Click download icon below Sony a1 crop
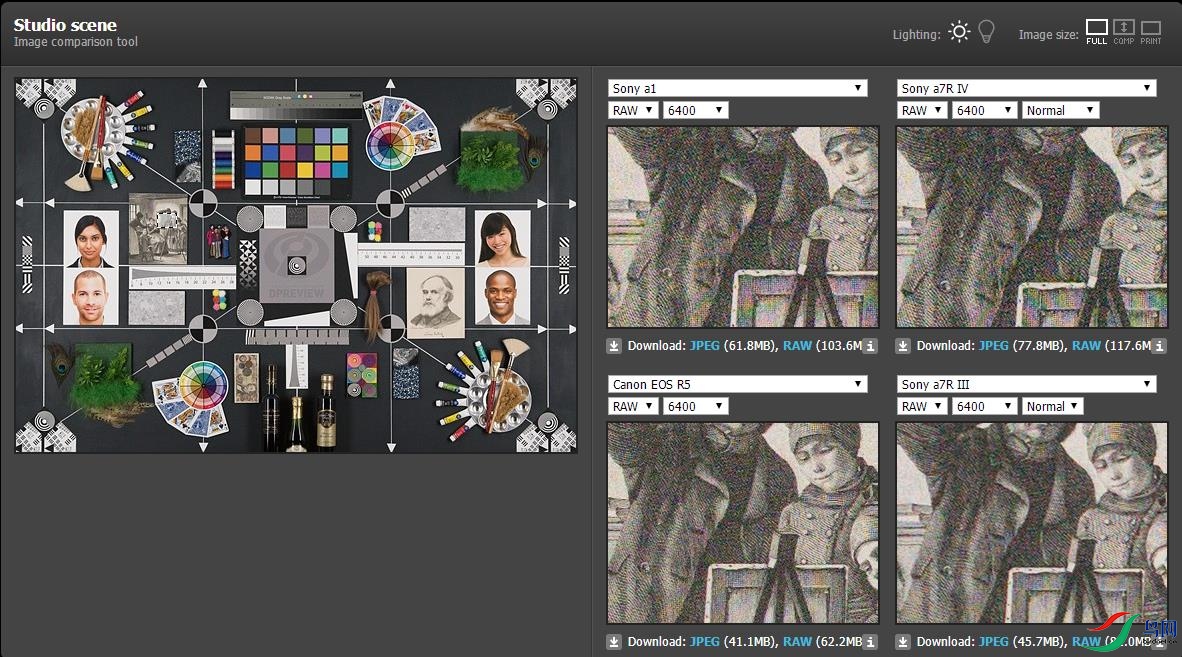Screen dimensions: 1182x657 point(615,346)
